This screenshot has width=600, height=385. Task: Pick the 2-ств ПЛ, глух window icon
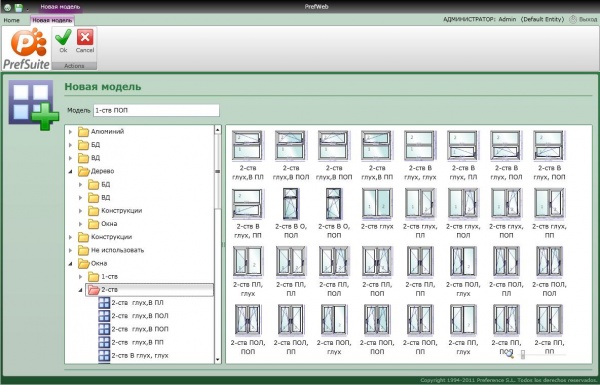[x=248, y=262]
